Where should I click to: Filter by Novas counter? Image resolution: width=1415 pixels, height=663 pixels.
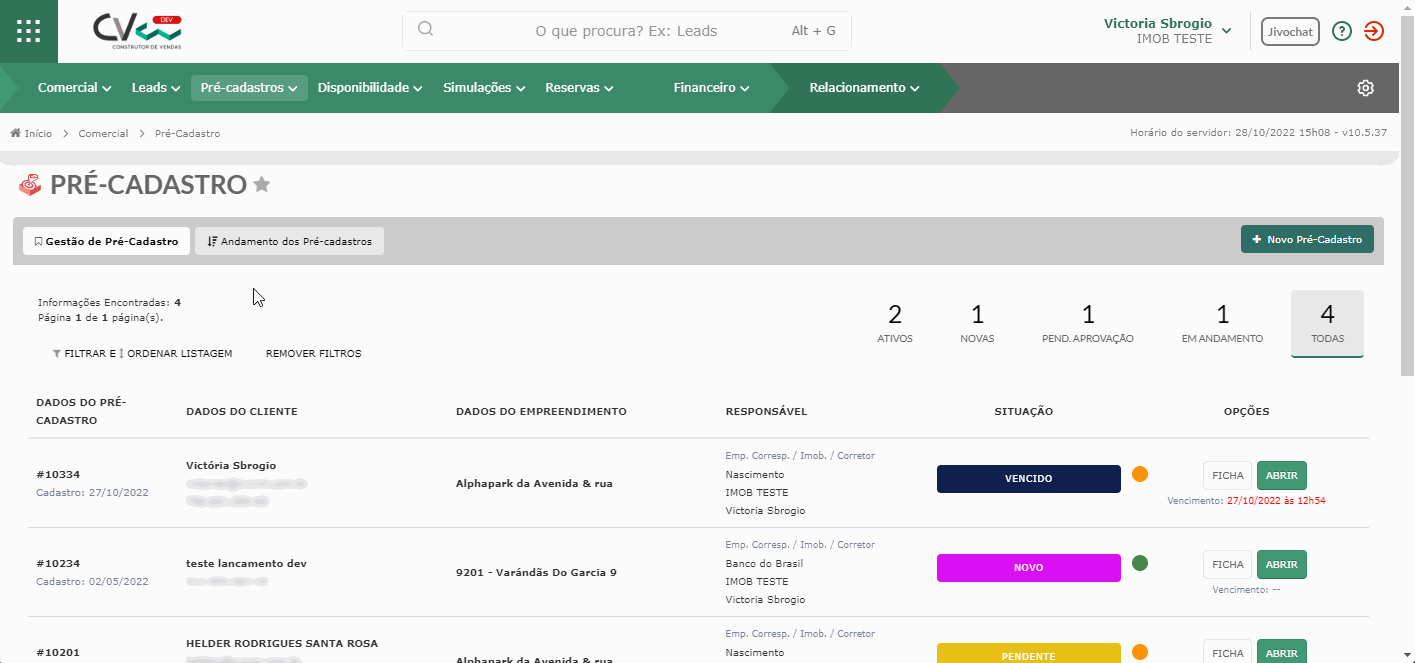[977, 324]
